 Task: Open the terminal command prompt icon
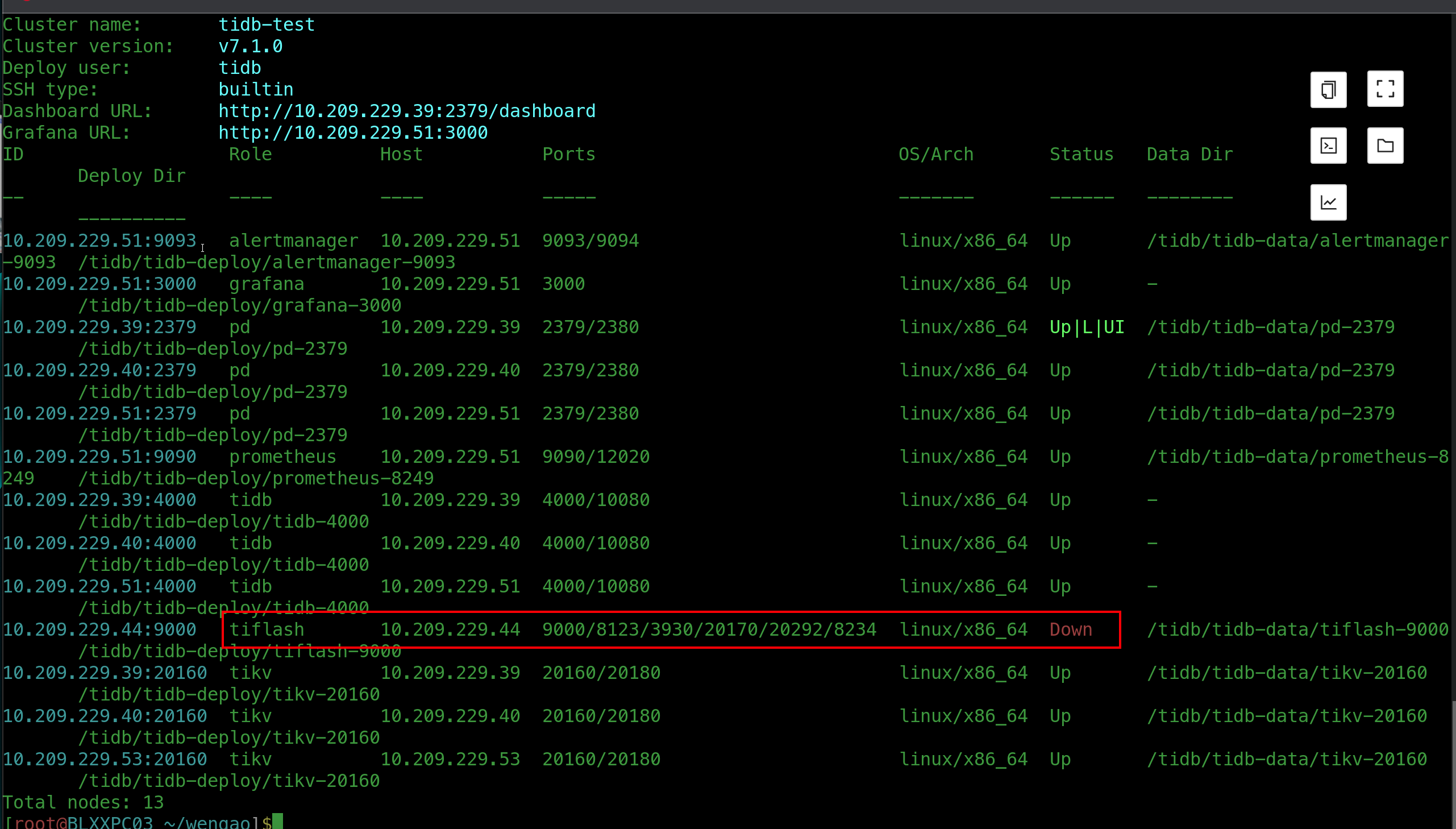(1328, 146)
